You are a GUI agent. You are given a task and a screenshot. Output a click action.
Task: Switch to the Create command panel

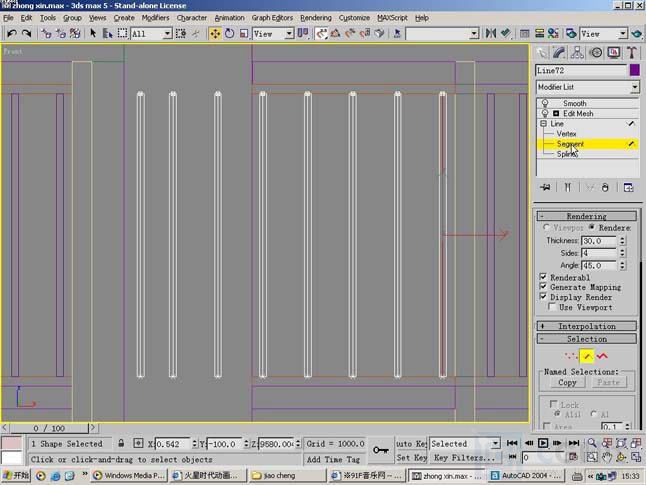[x=541, y=53]
